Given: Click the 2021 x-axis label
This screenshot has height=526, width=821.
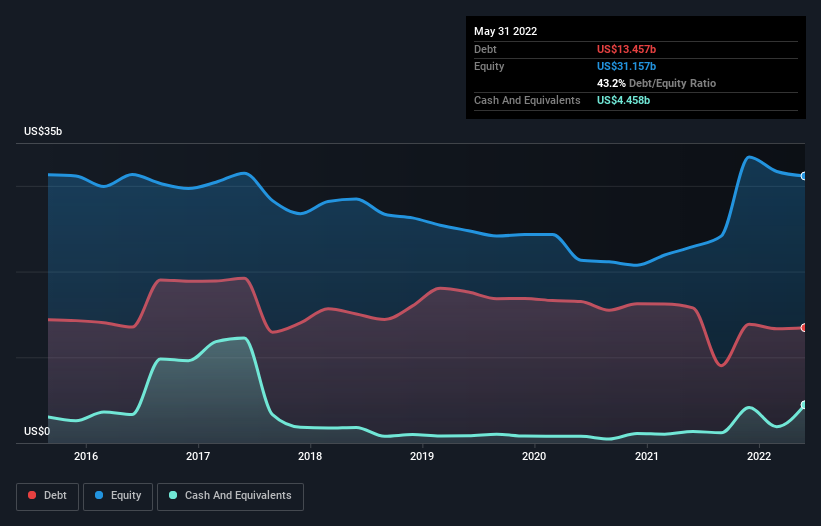Looking at the screenshot, I should [x=647, y=456].
